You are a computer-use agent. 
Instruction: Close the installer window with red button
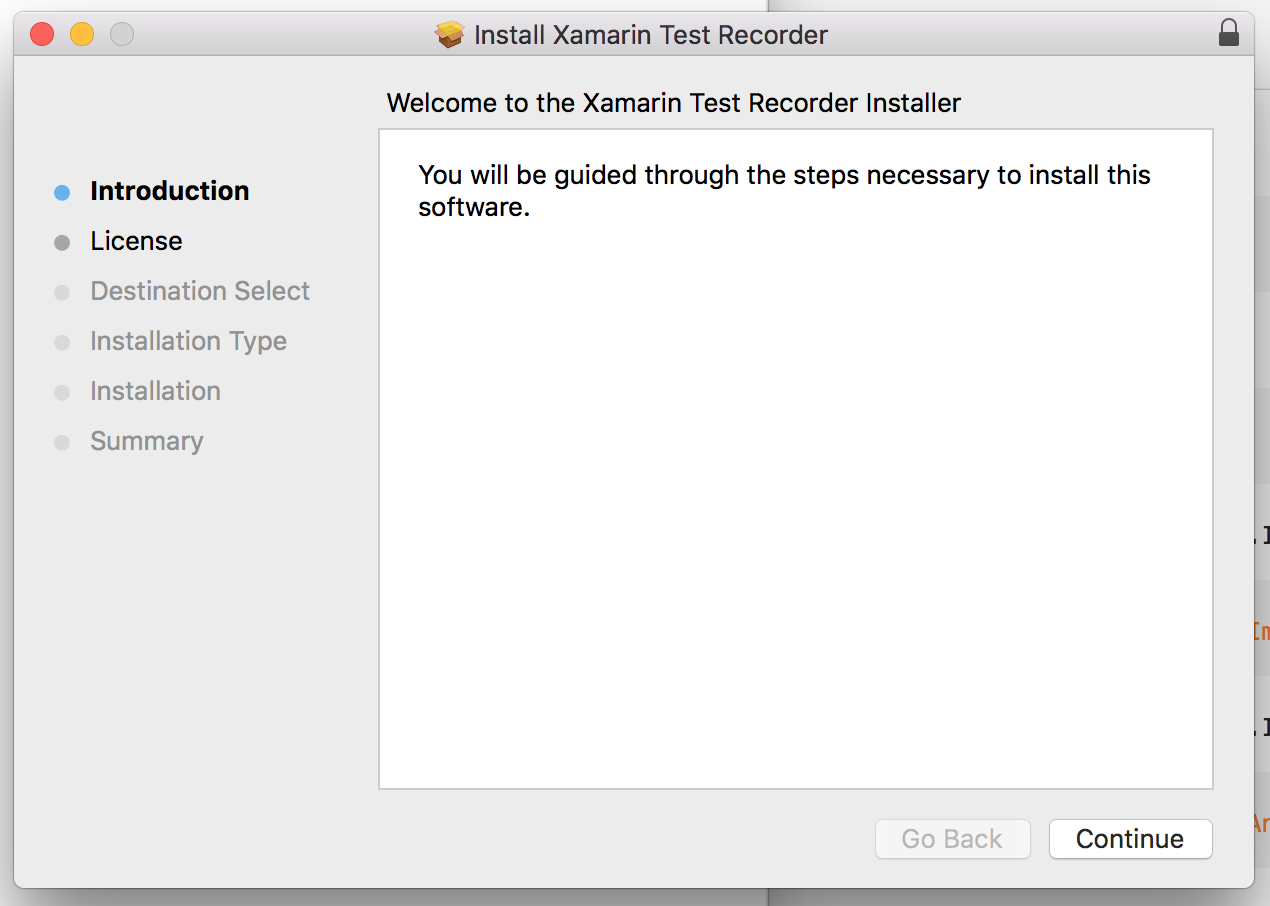(42, 35)
